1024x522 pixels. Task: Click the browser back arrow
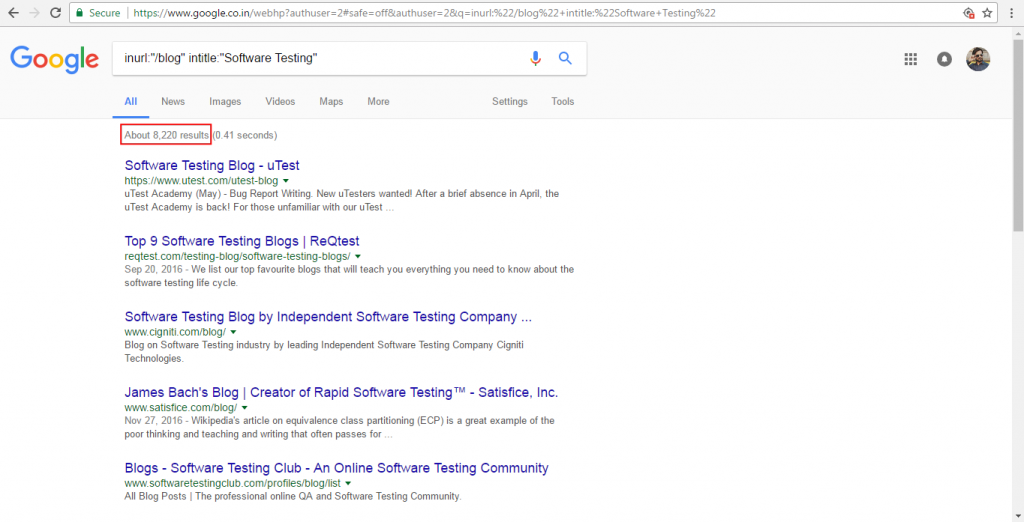tap(13, 13)
